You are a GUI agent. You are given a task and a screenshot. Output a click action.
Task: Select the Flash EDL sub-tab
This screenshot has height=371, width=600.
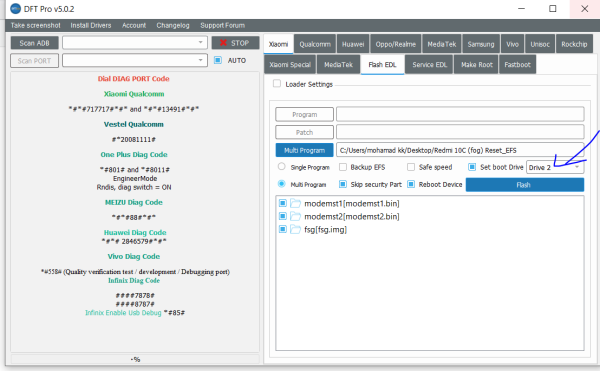pos(382,64)
